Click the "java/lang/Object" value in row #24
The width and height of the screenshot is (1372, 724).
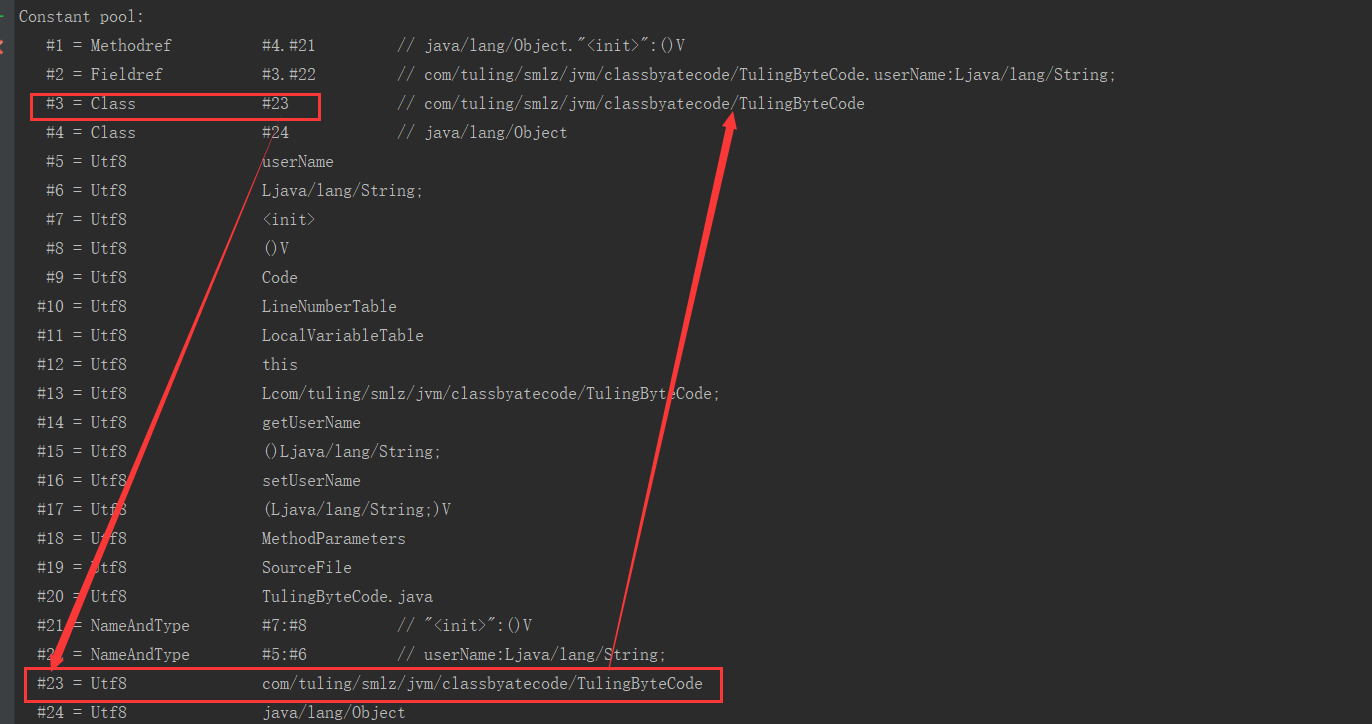[334, 713]
